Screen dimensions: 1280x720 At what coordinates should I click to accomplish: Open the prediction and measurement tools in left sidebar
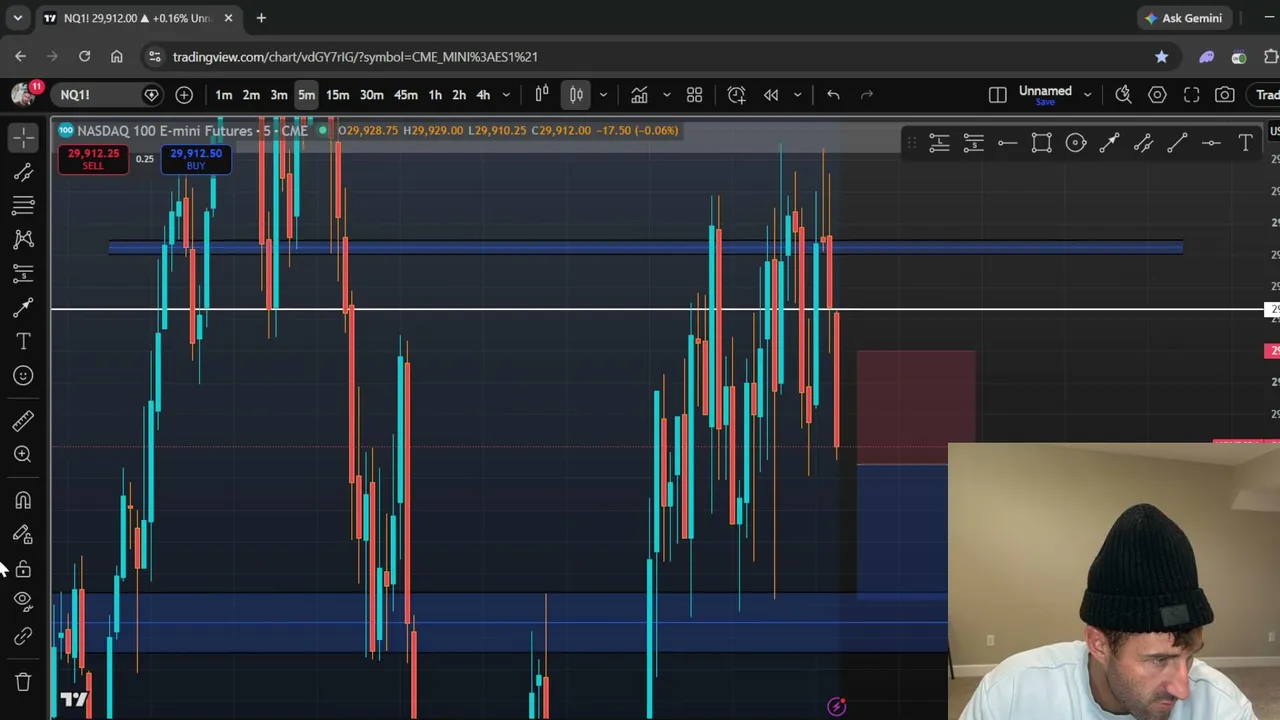pyautogui.click(x=23, y=273)
